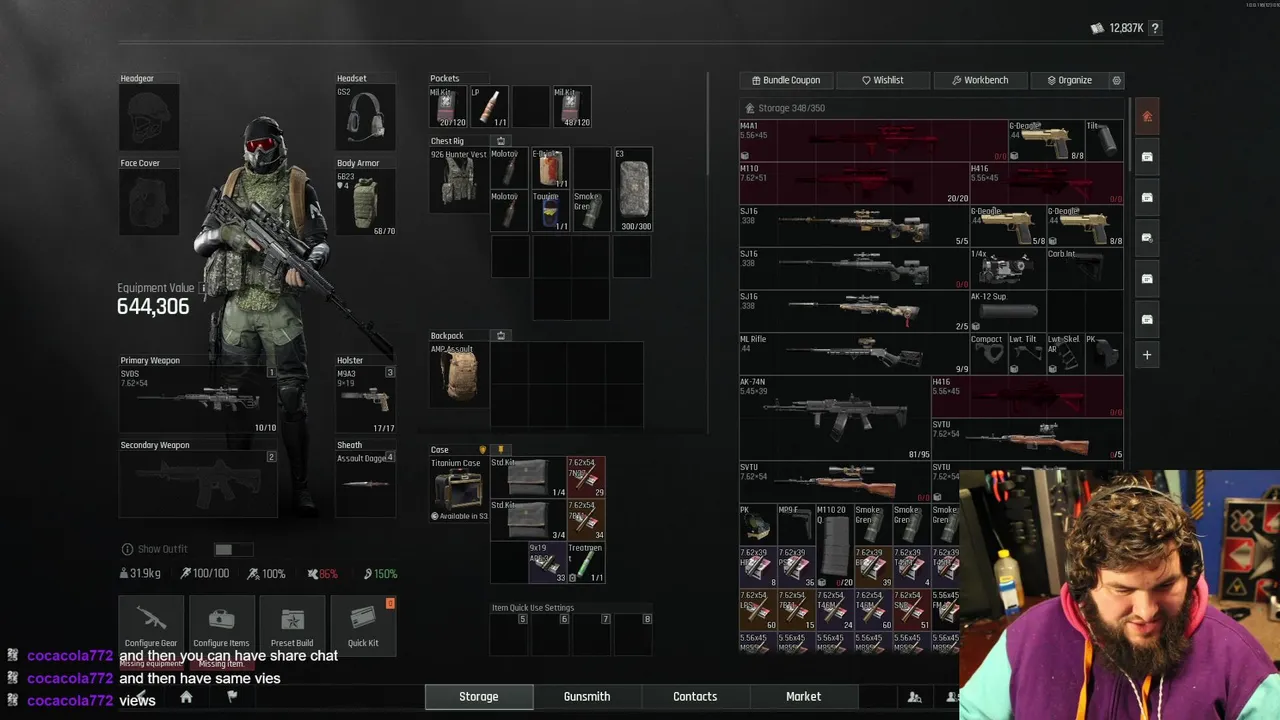Click the Bundle Coupon button

point(785,80)
